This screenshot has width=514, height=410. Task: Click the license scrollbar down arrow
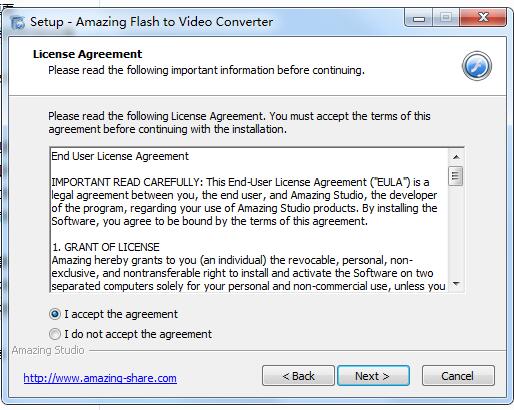pyautogui.click(x=456, y=284)
